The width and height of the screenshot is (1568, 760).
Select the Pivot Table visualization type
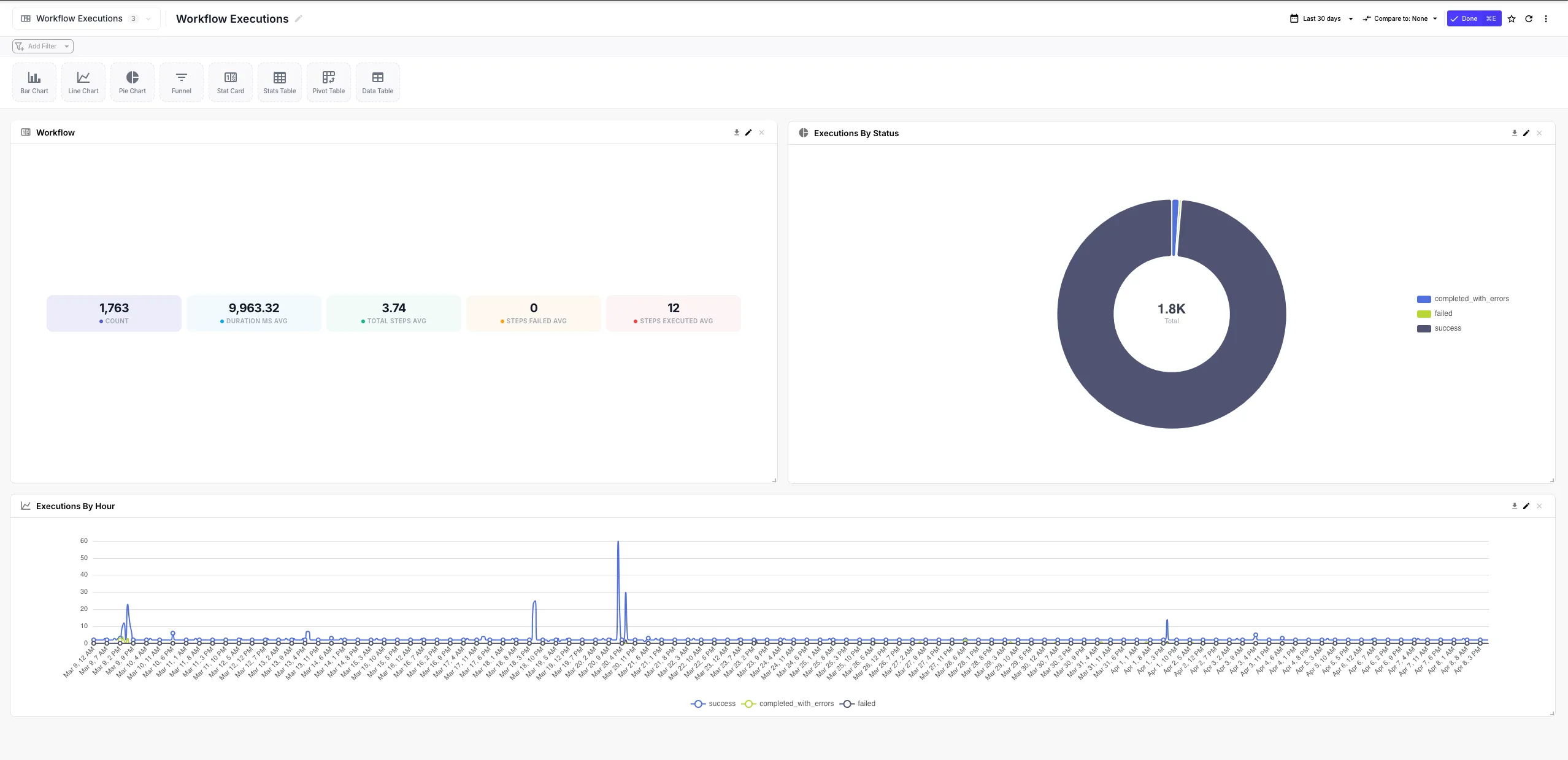(x=328, y=82)
